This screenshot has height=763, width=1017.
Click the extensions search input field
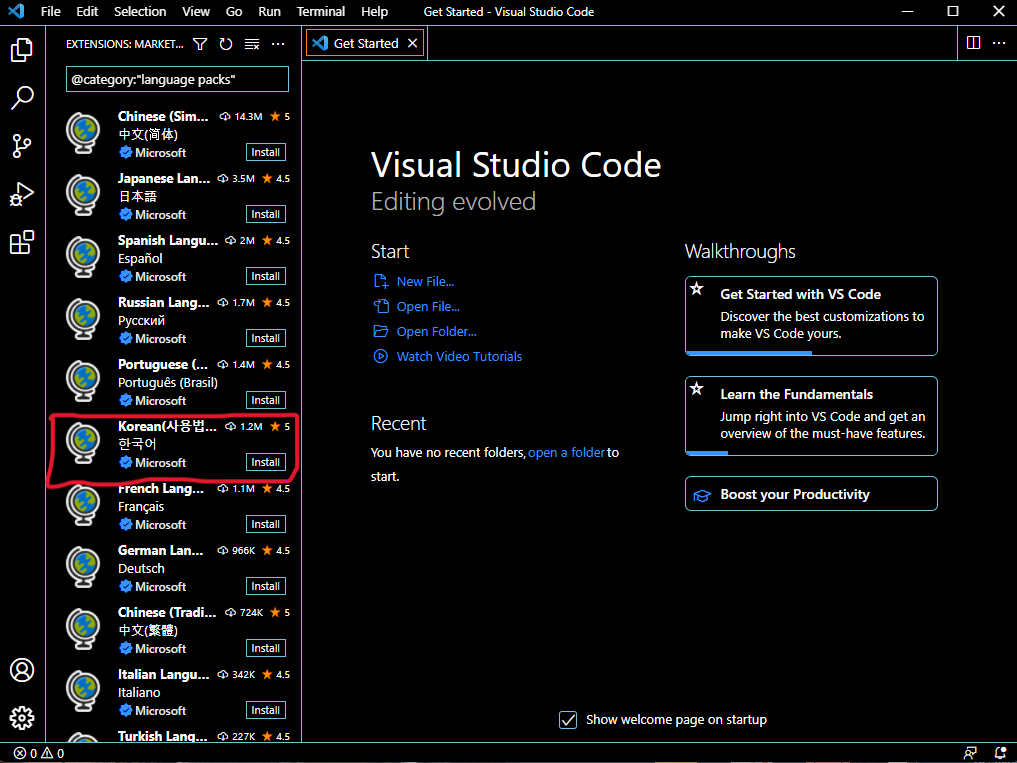pos(177,79)
